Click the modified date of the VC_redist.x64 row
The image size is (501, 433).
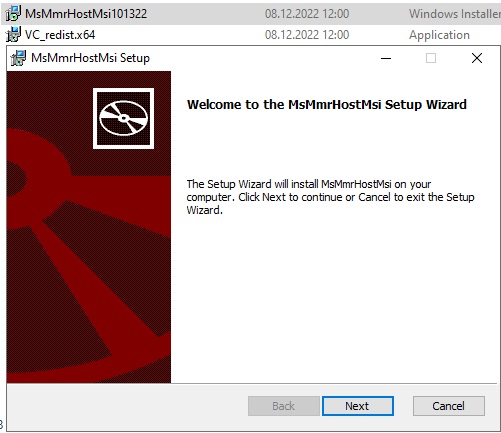coord(307,35)
